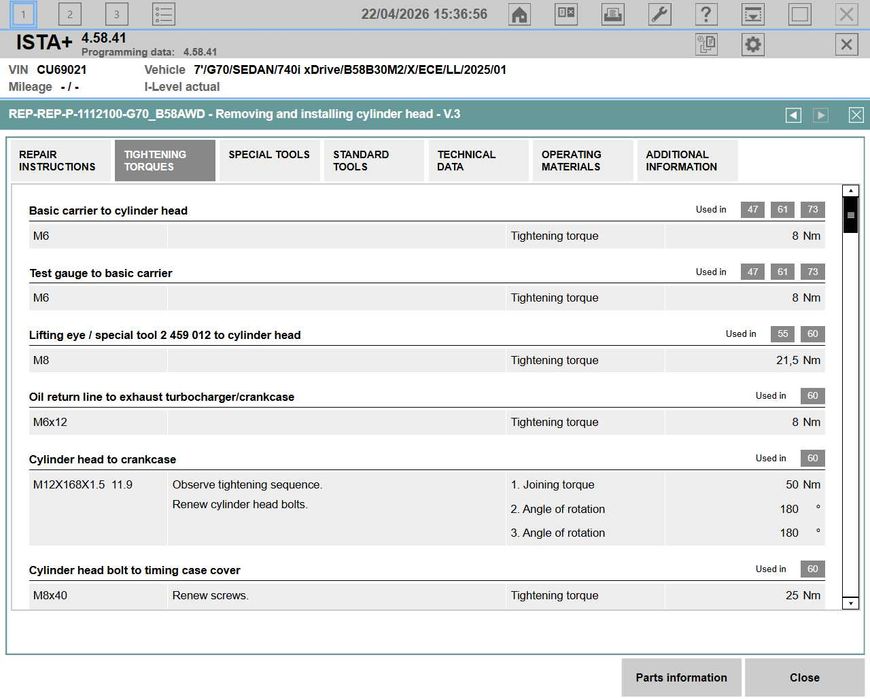Close the ISTA+ application header
Screen dimensions: 870x699
[846, 44]
